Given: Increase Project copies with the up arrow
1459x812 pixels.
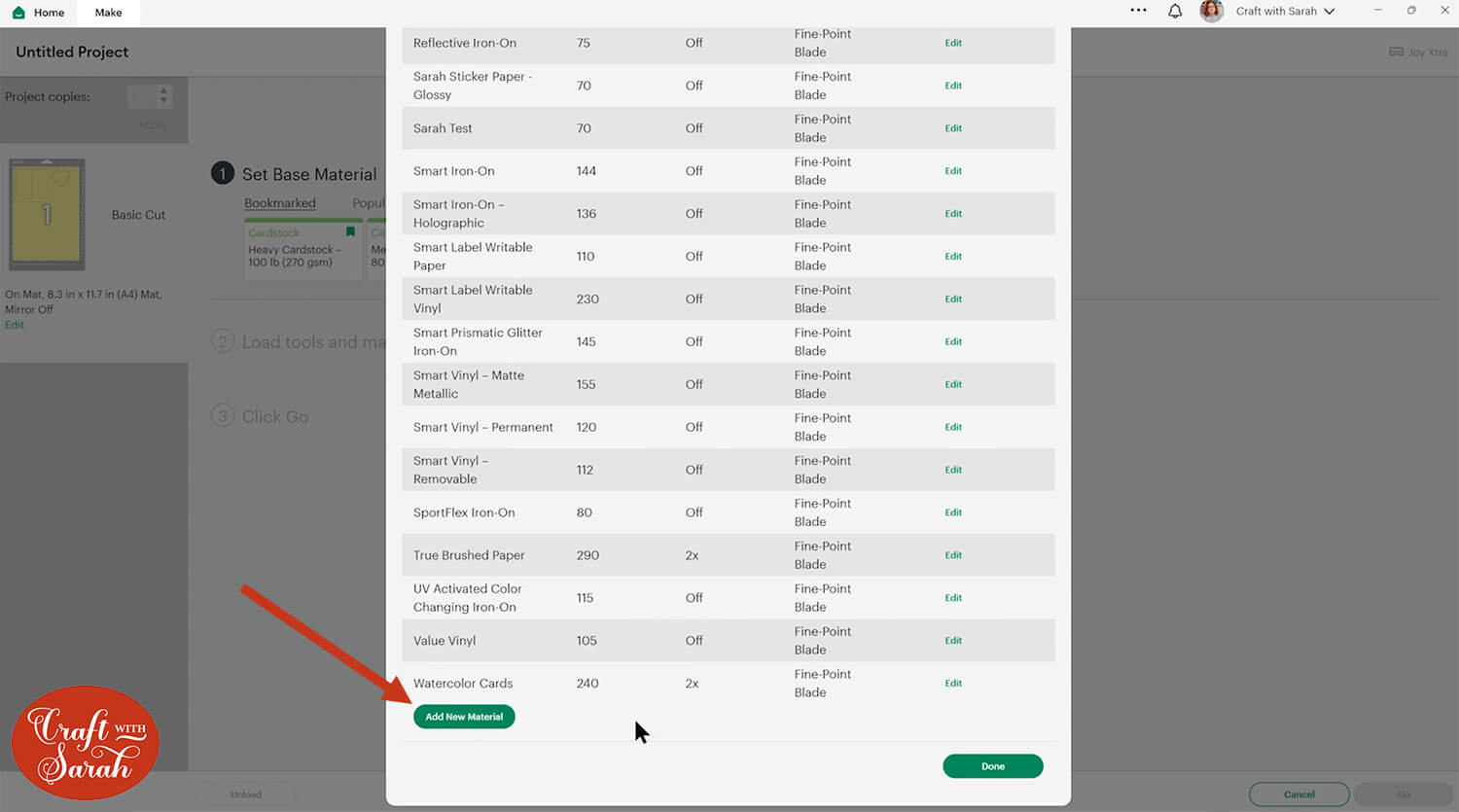Looking at the screenshot, I should click(163, 91).
